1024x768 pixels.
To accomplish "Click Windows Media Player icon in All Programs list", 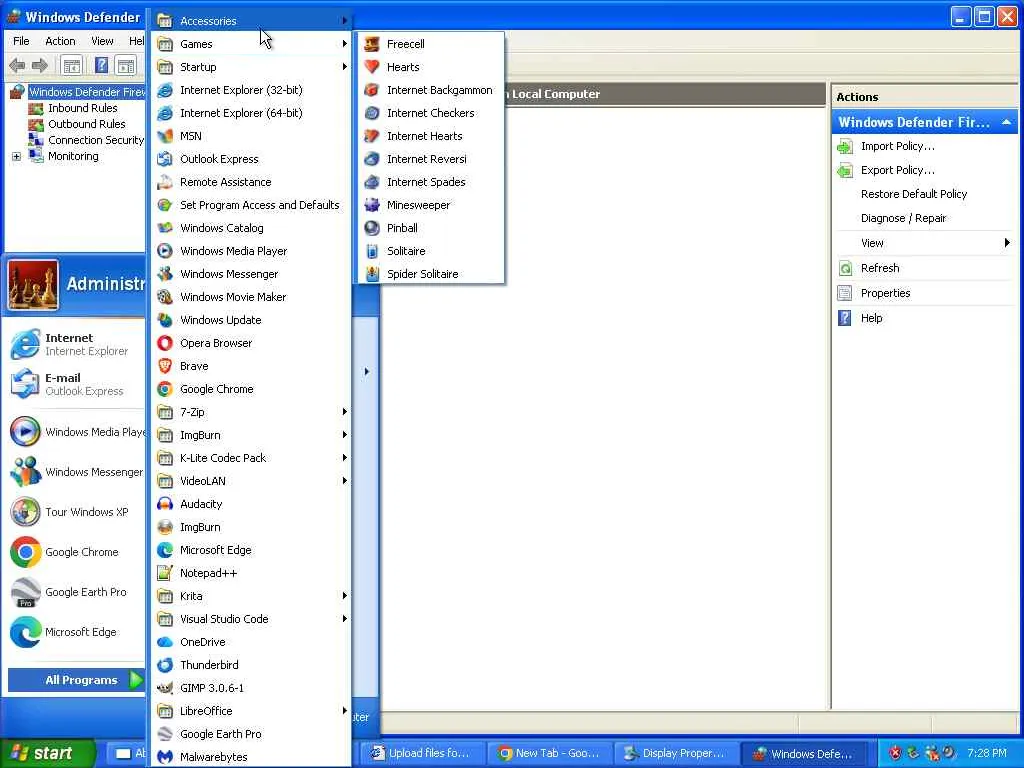I will 165,251.
